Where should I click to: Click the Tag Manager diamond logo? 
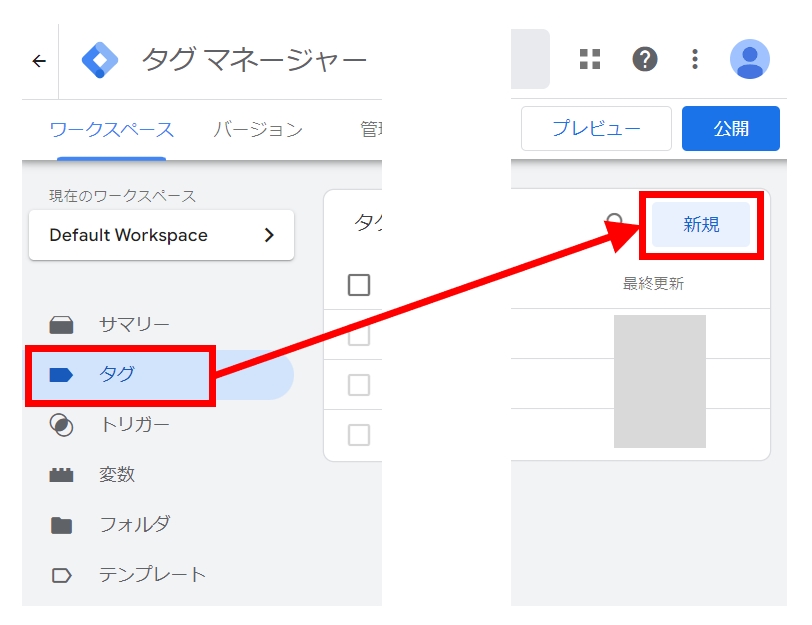[100, 60]
